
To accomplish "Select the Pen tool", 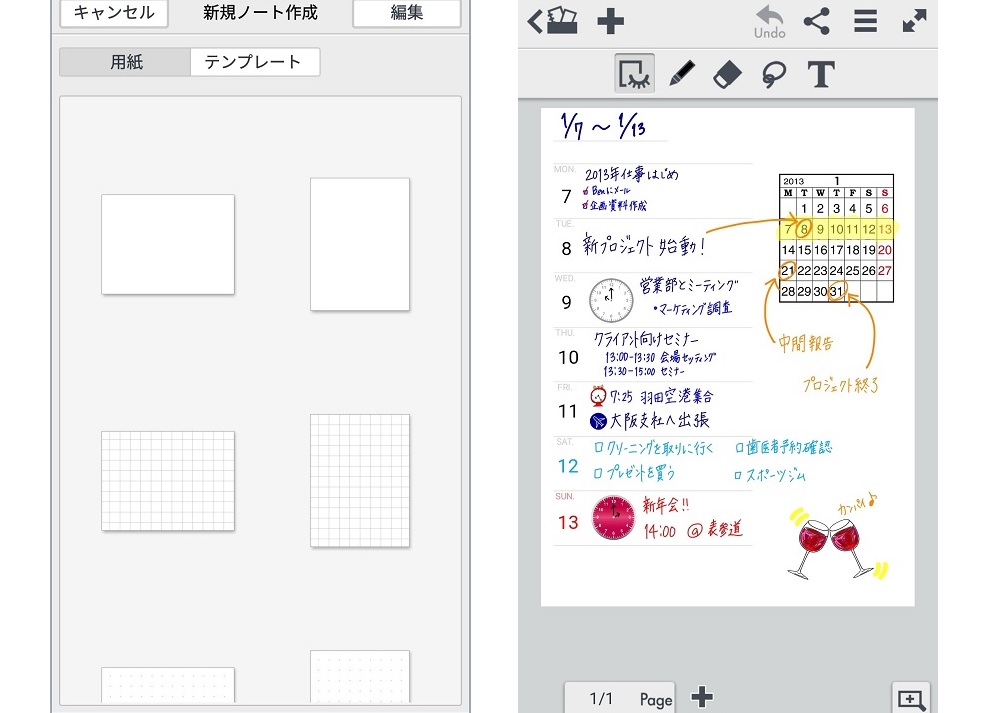I will 682,74.
